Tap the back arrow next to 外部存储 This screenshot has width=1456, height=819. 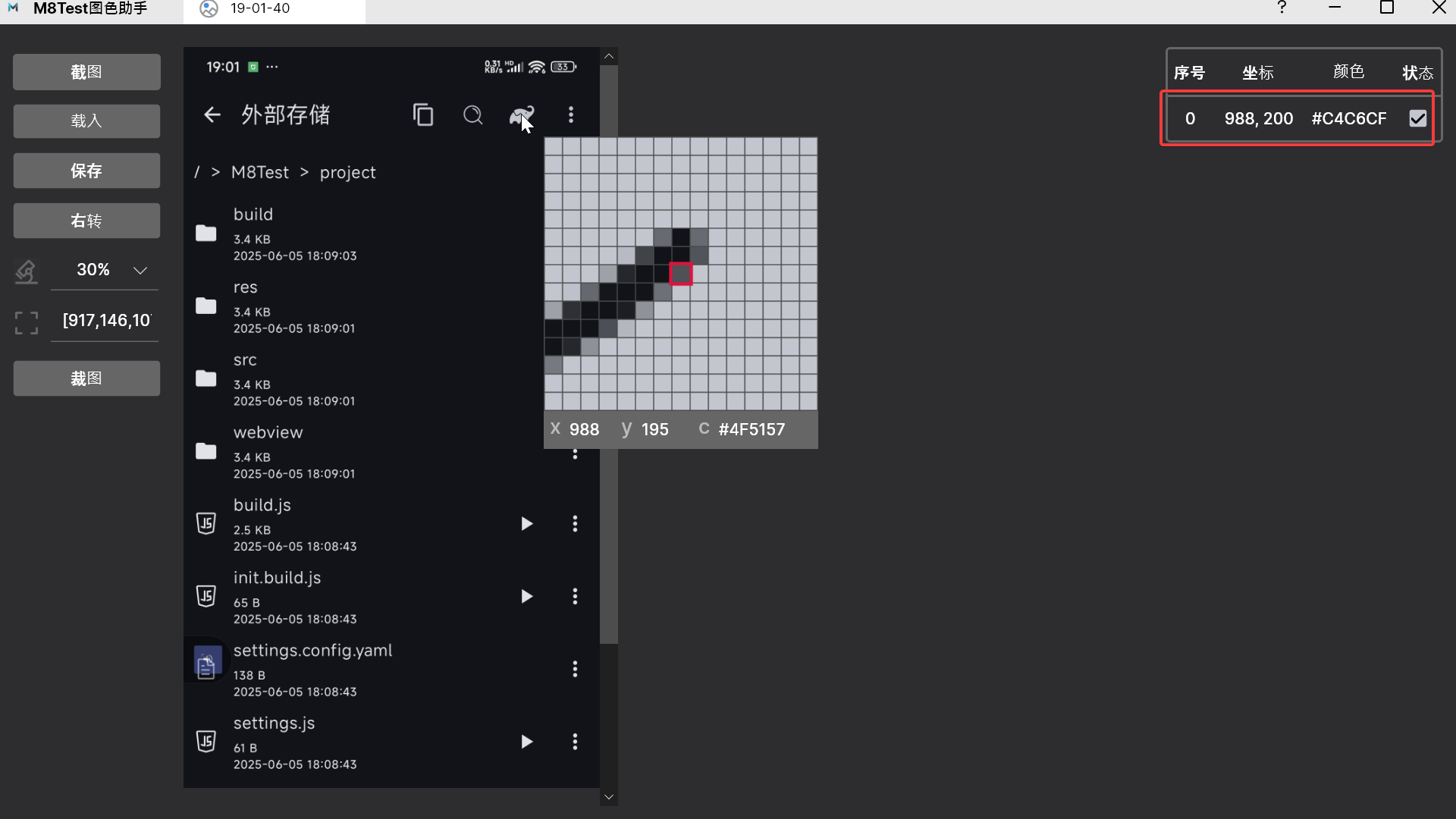212,115
